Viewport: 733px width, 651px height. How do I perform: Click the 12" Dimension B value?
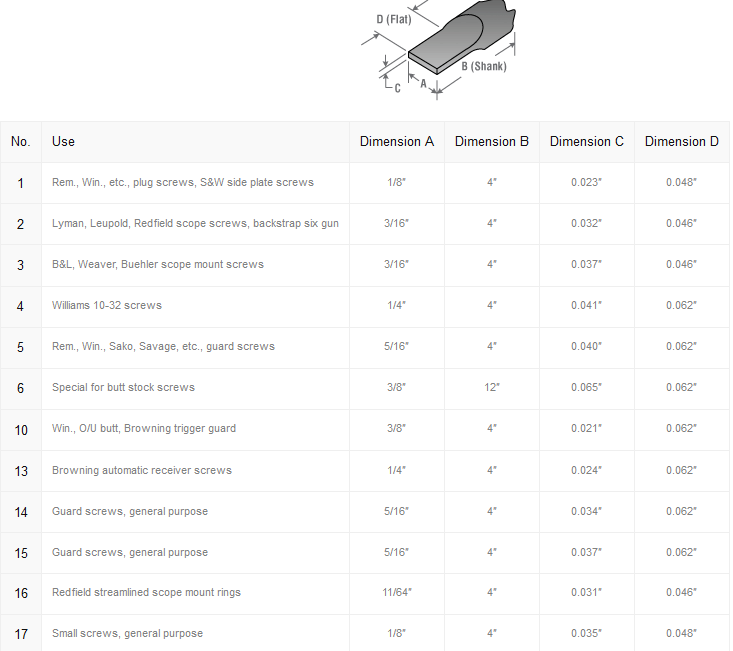click(x=492, y=387)
